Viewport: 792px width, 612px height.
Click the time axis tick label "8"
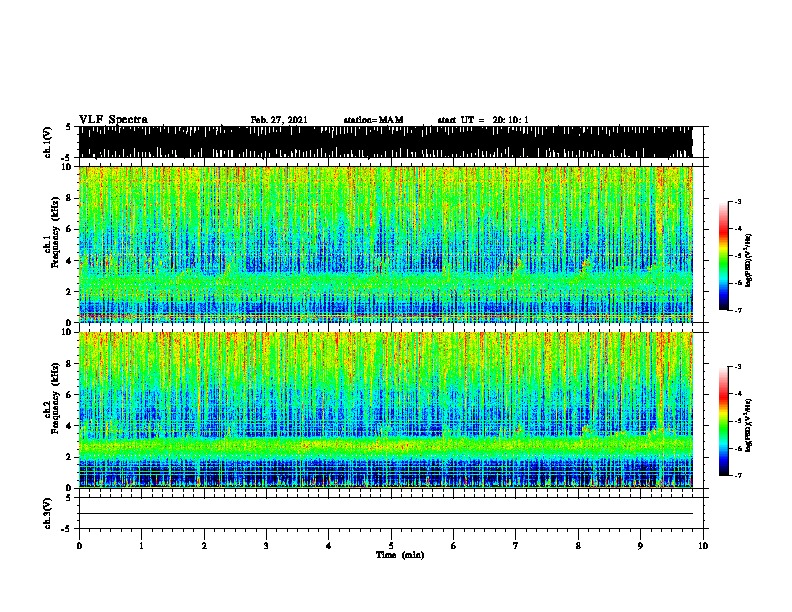pos(578,546)
